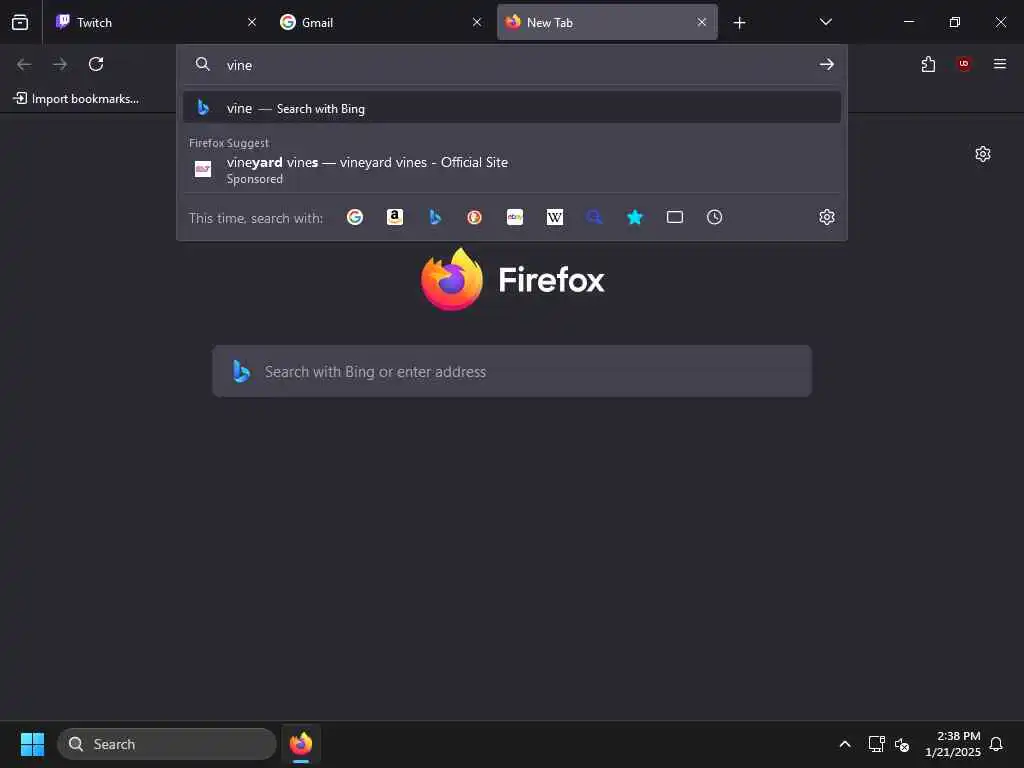Show hidden system tray icons
The width and height of the screenshot is (1024, 768).
tap(844, 744)
